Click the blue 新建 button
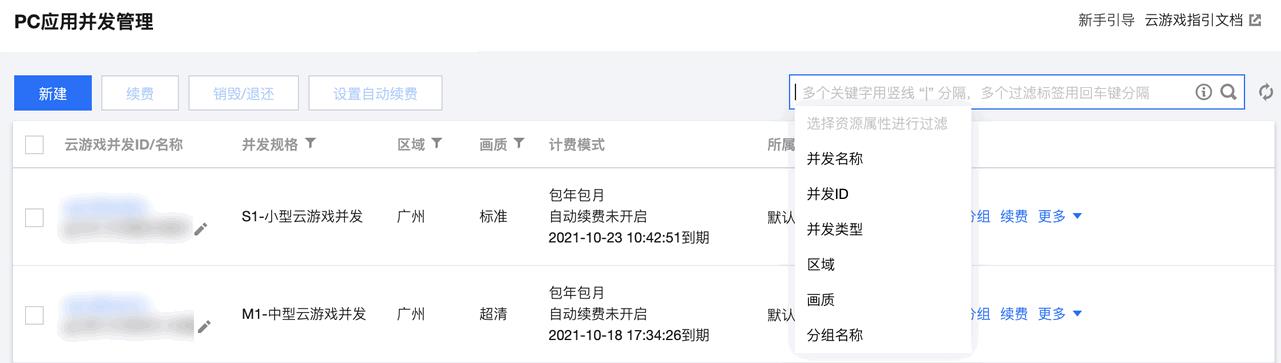Viewport: 1281px width, 363px height. point(53,93)
